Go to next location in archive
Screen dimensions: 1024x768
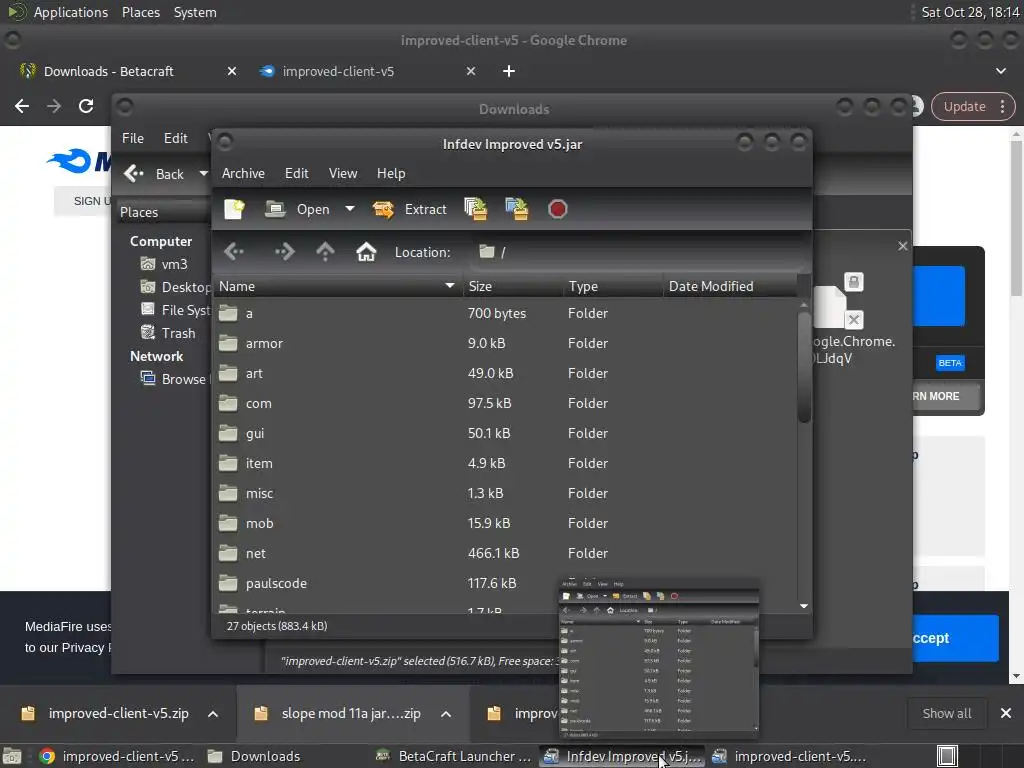coord(284,251)
